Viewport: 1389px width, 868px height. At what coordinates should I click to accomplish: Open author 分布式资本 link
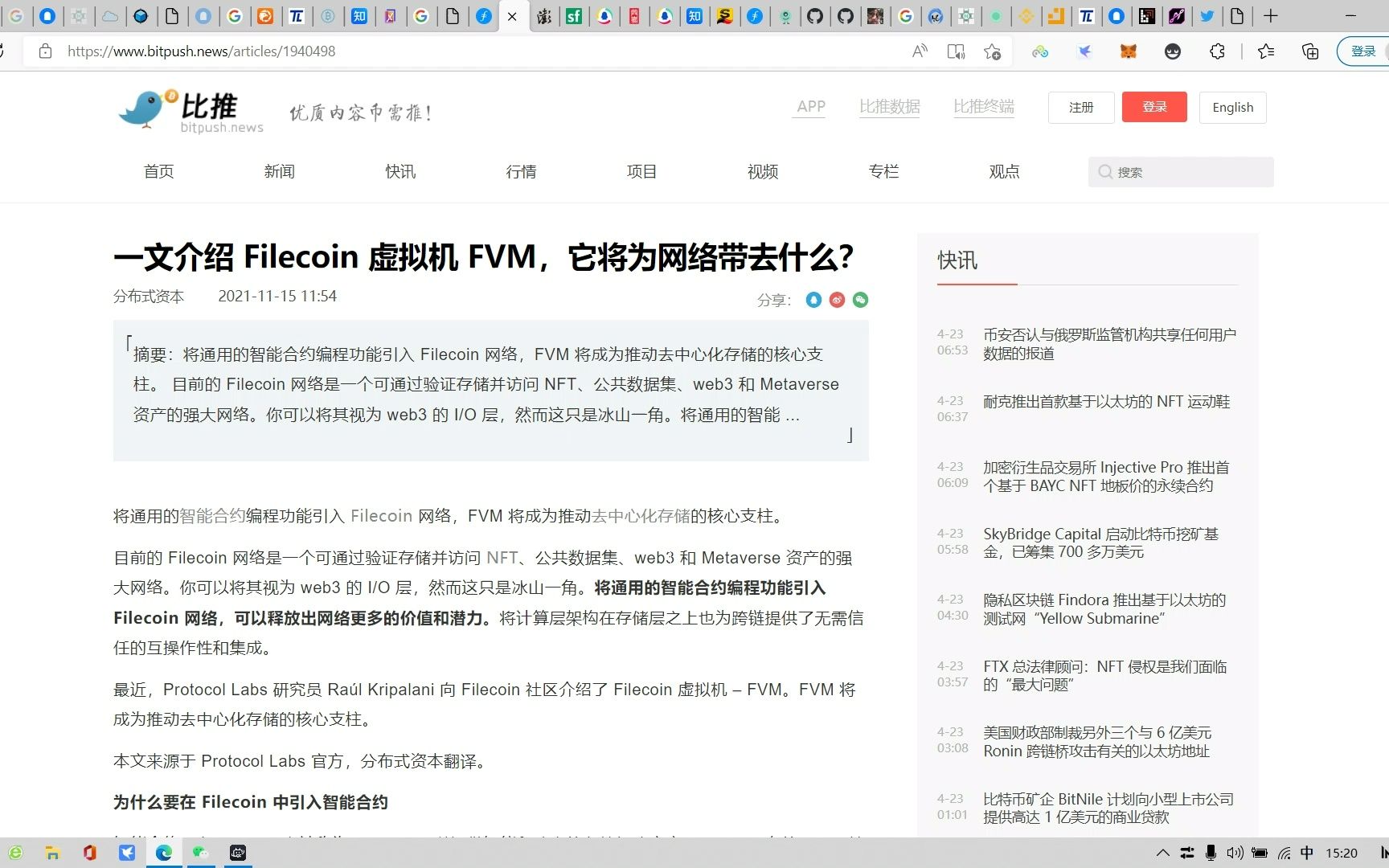pos(149,296)
